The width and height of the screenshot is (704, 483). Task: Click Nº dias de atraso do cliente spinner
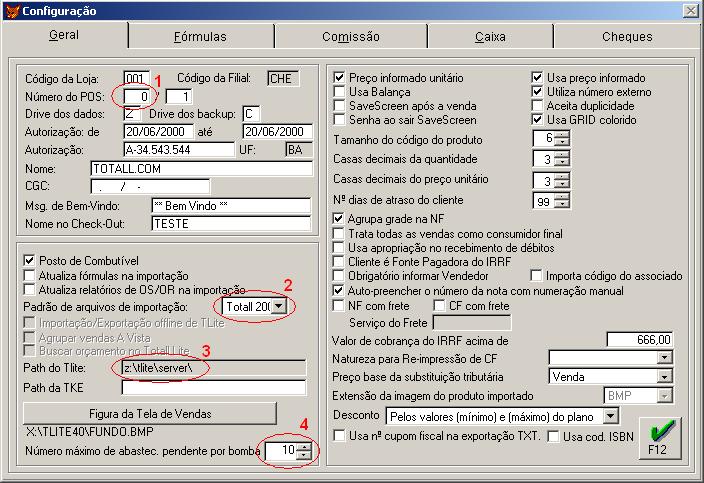click(x=562, y=201)
